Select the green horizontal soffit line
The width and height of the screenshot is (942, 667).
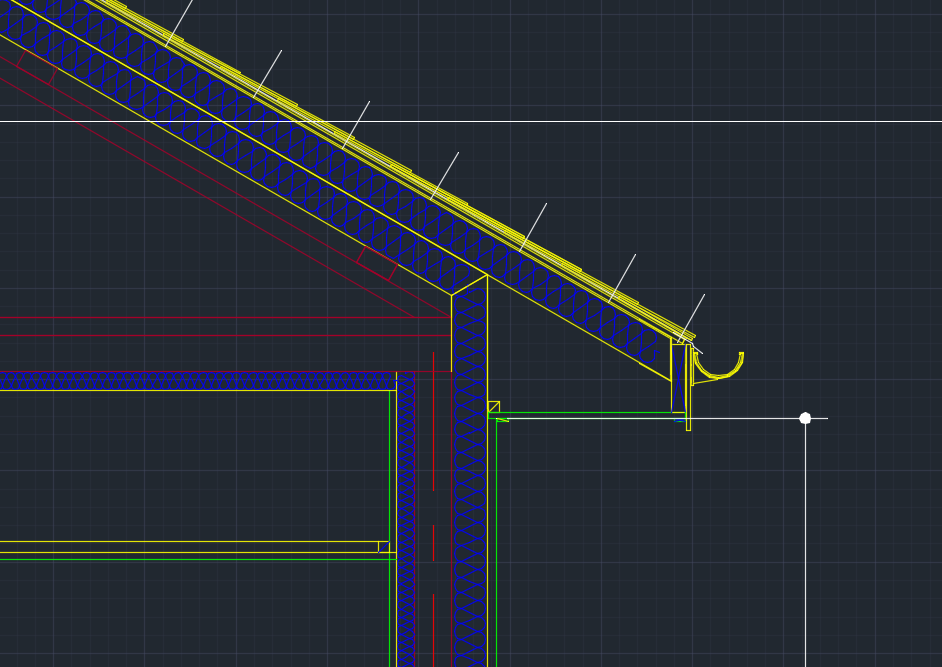point(590,412)
